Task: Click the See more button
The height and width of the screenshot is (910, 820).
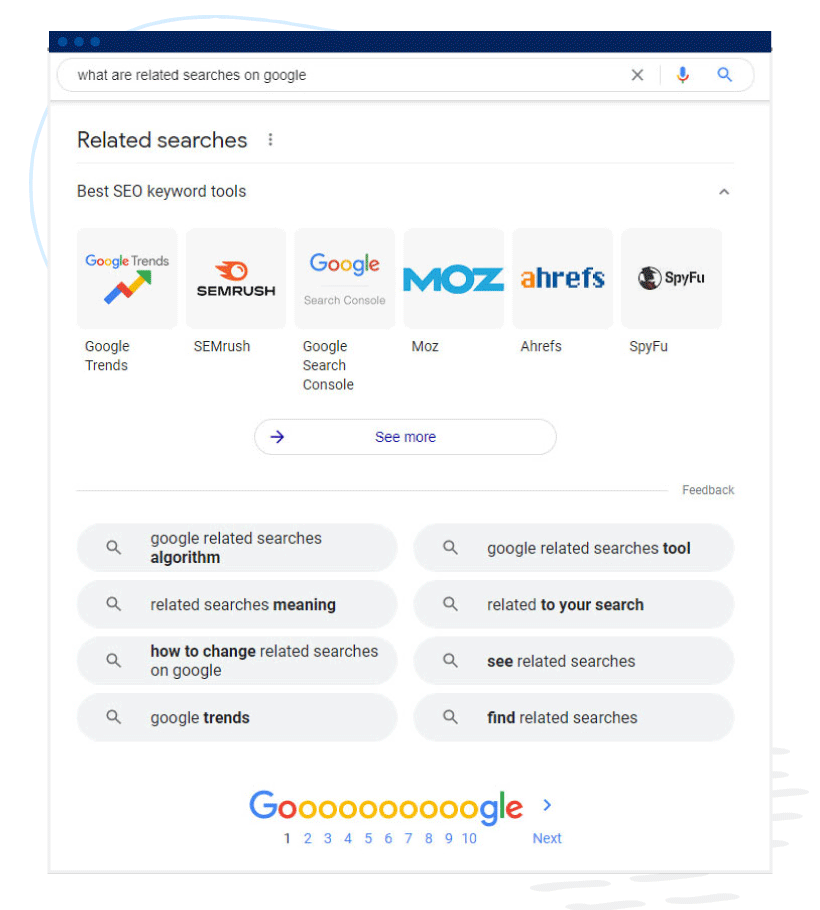Action: [x=405, y=437]
